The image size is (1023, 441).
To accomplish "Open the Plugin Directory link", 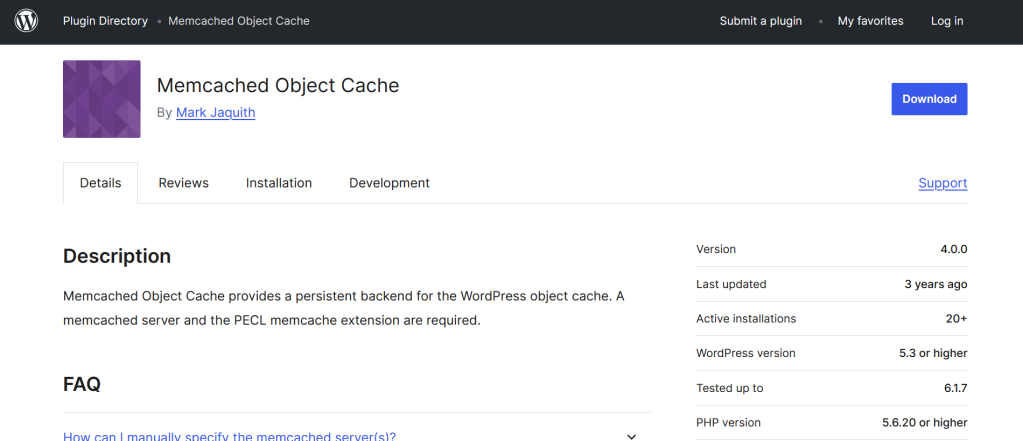I will pyautogui.click(x=105, y=21).
